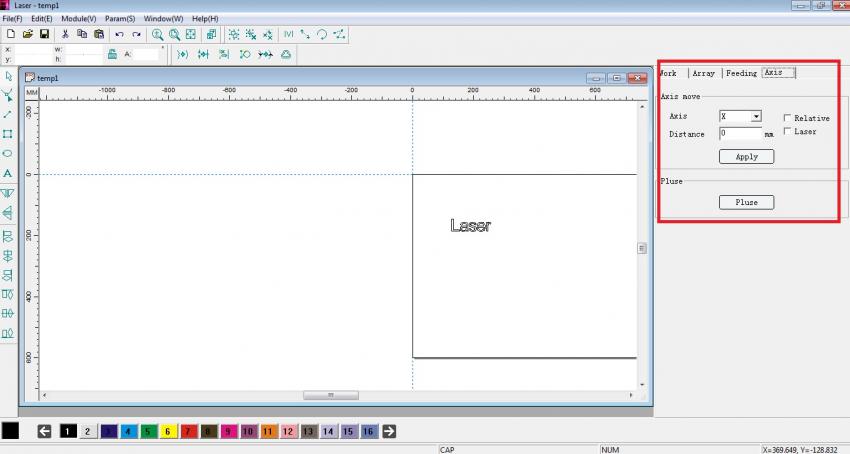Click the Save file icon
This screenshot has width=850, height=454.
[x=44, y=34]
